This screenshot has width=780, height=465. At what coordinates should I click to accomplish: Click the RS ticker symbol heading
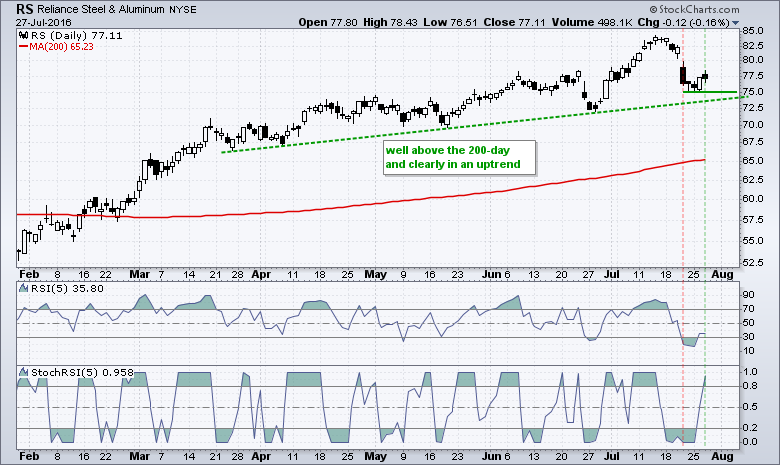[25, 9]
